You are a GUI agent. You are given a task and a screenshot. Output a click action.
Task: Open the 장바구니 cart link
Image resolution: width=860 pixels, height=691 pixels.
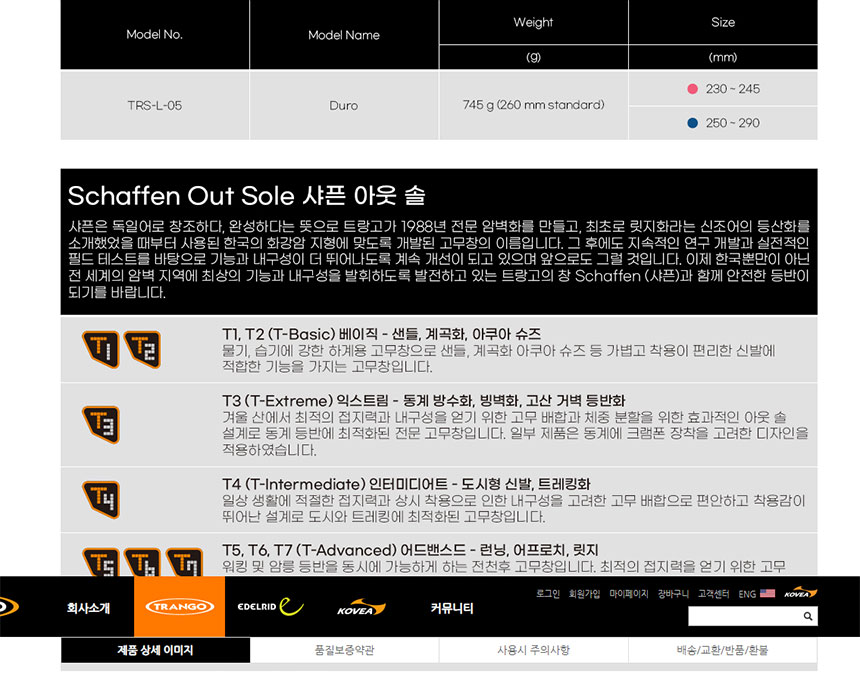(x=673, y=594)
